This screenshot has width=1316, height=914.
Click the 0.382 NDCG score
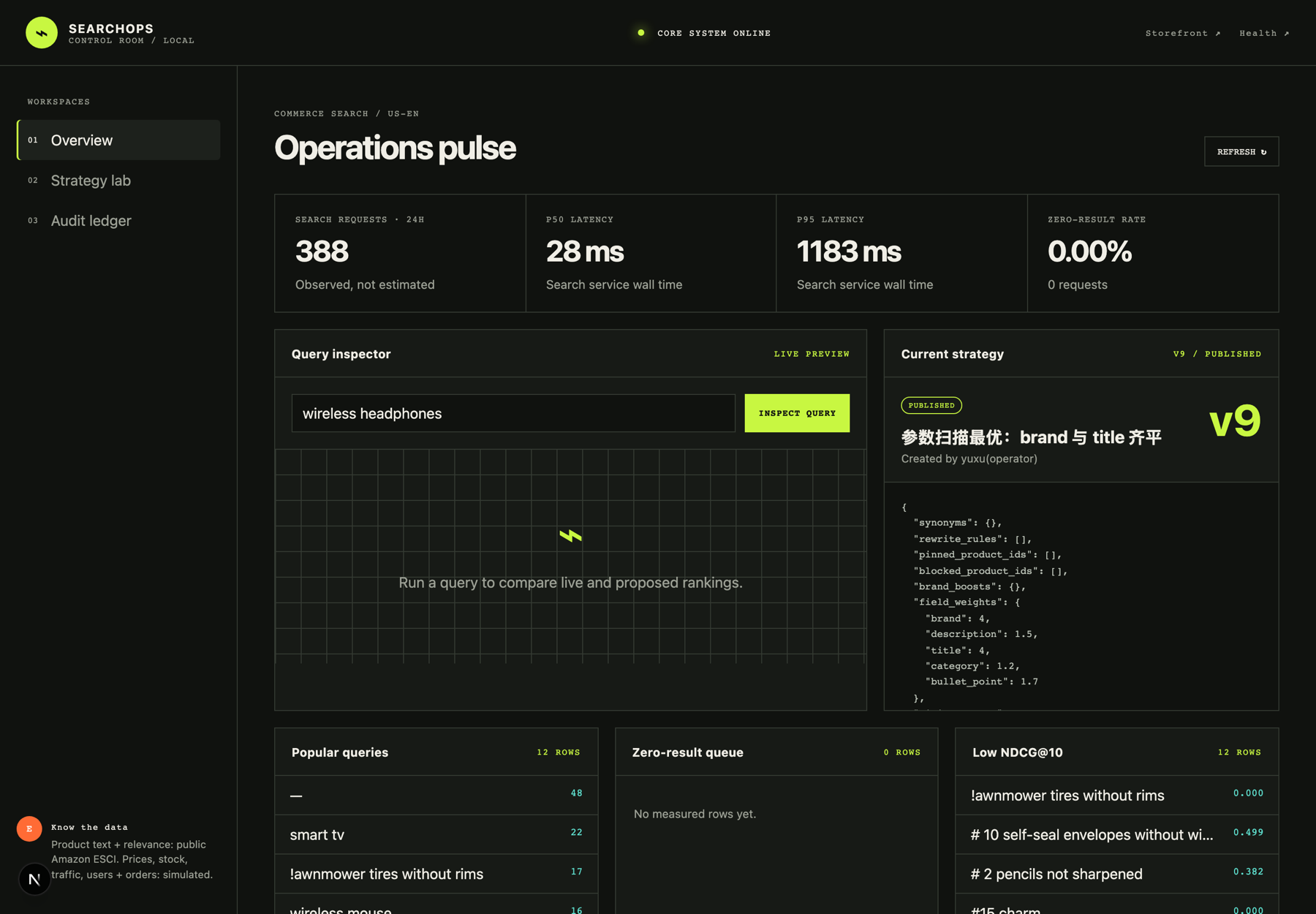(x=1248, y=872)
